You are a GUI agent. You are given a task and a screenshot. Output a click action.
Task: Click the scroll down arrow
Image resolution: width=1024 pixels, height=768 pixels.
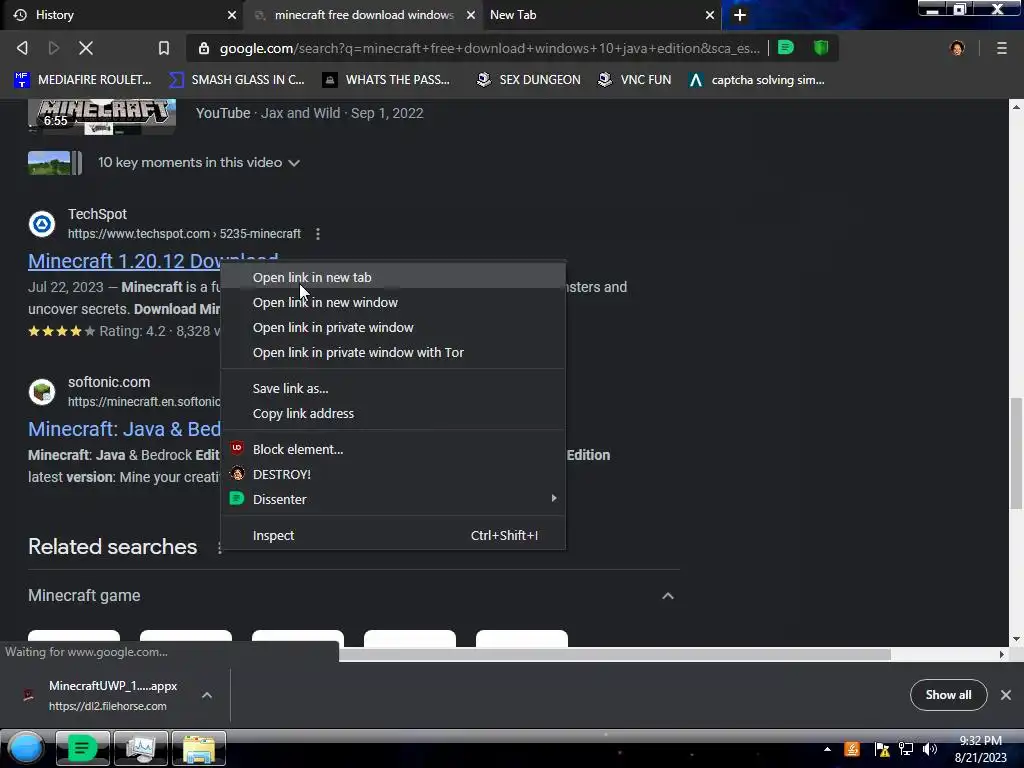[1016, 639]
